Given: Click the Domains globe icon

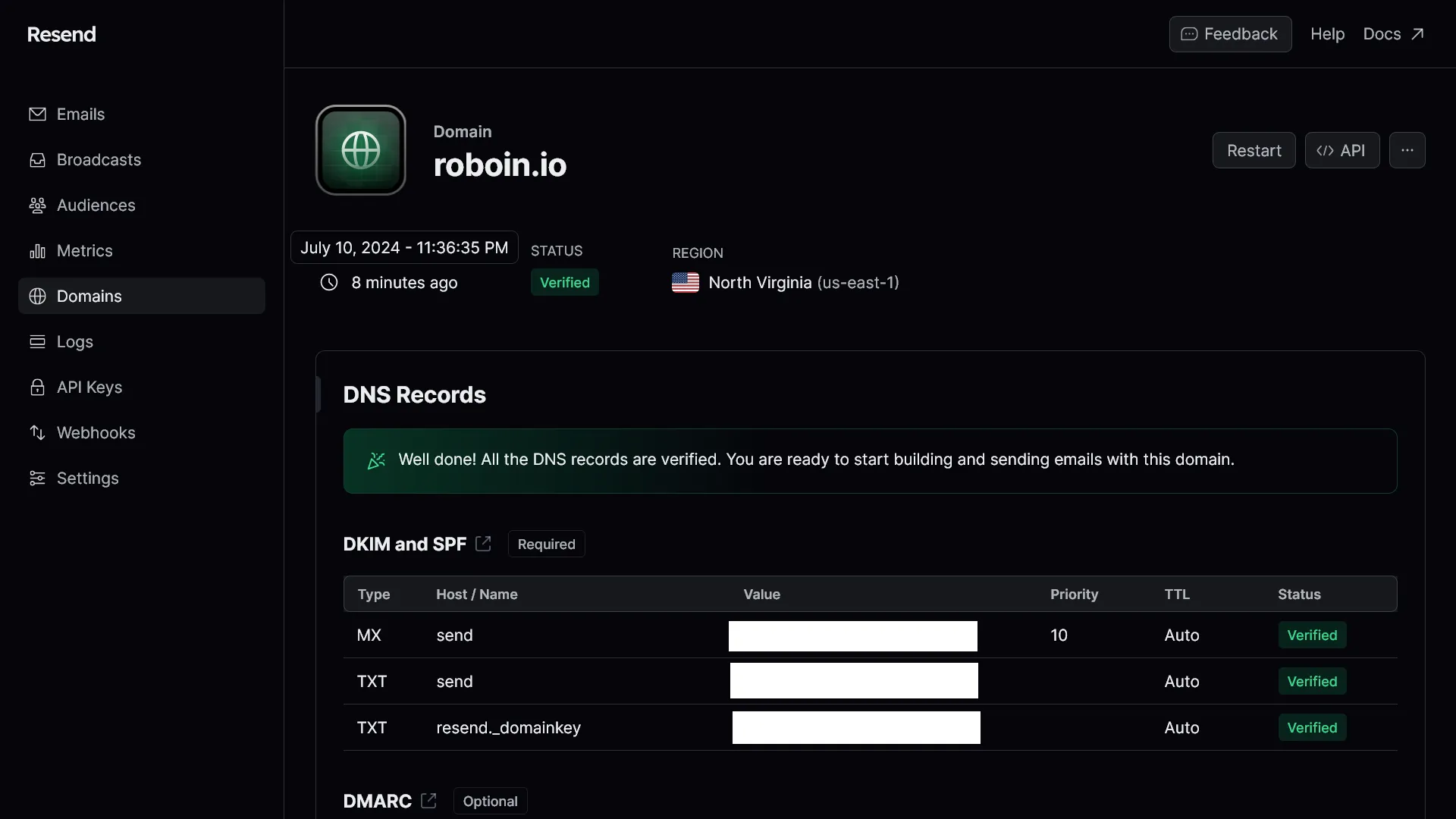Looking at the screenshot, I should [36, 296].
